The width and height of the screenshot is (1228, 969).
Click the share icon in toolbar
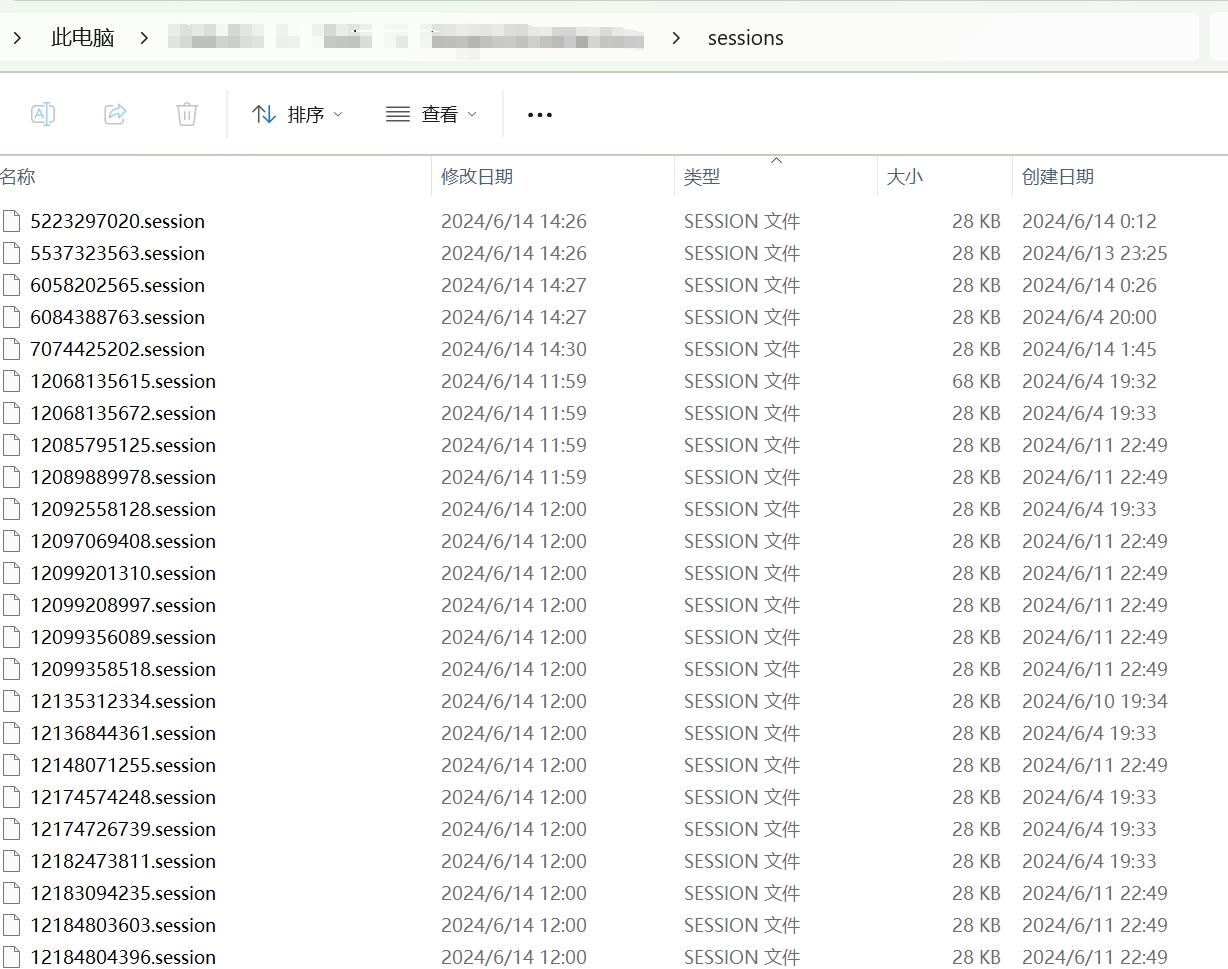pos(115,114)
